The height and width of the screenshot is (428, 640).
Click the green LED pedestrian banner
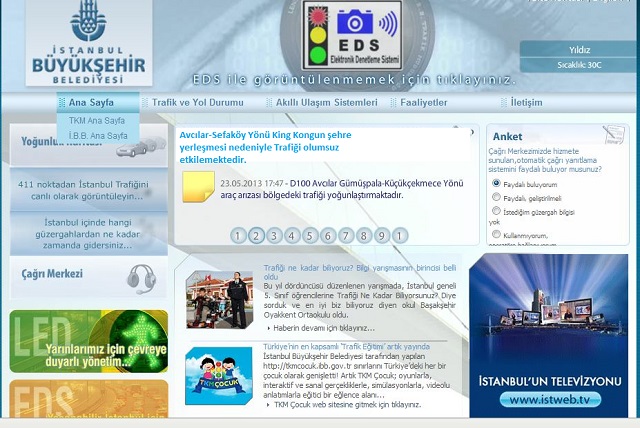click(88, 340)
